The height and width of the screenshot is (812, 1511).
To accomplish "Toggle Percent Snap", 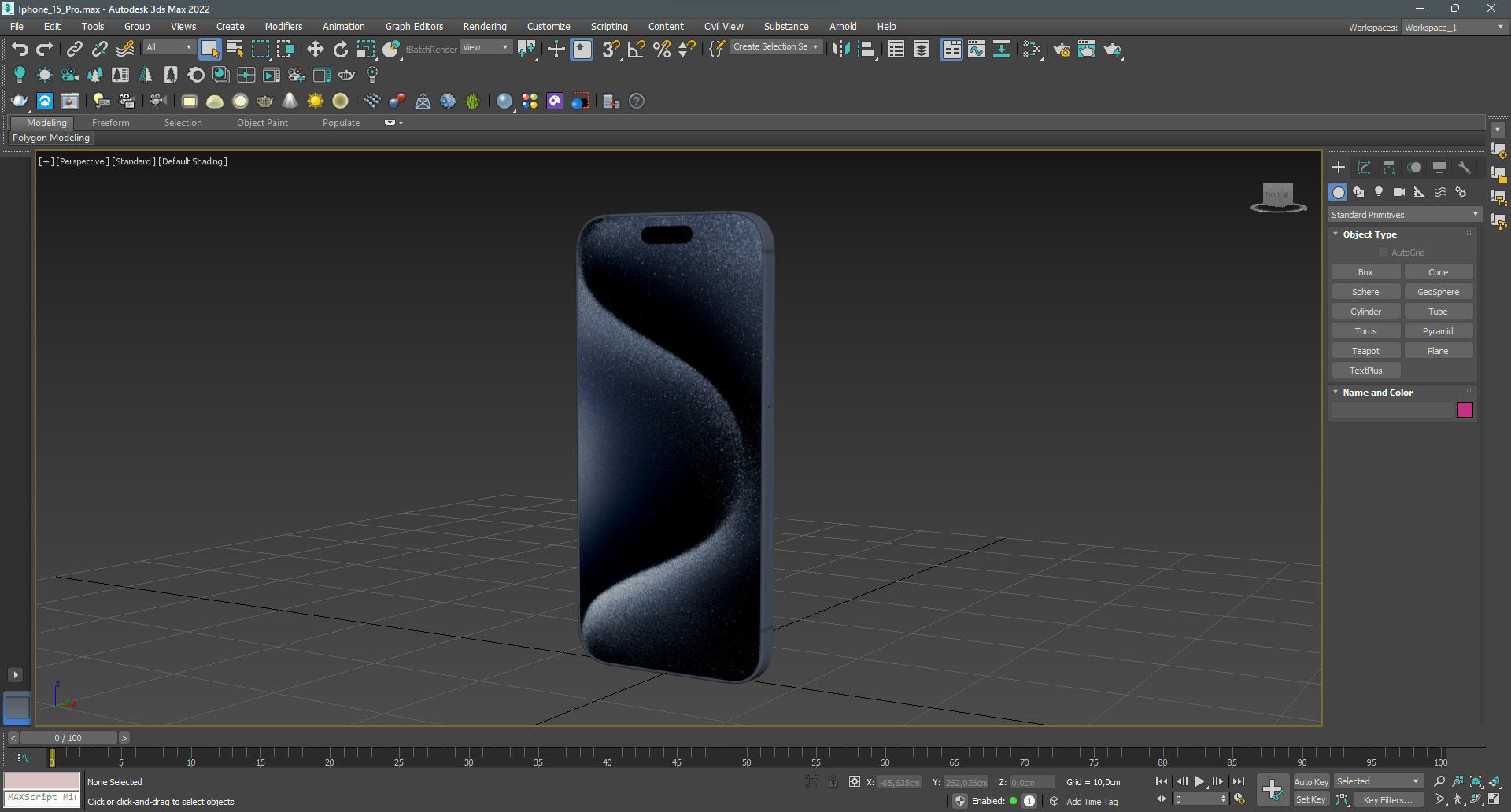I will point(662,50).
